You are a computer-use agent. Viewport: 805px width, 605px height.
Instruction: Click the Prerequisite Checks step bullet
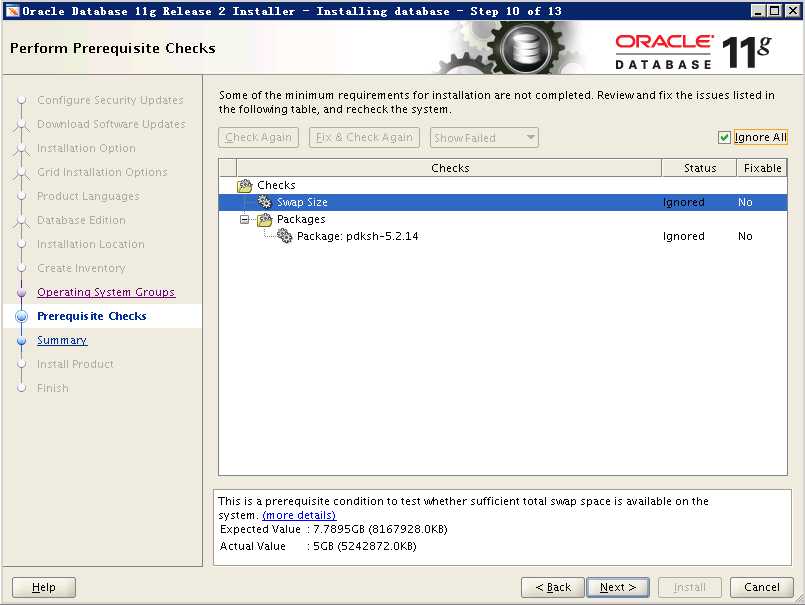(x=22, y=316)
